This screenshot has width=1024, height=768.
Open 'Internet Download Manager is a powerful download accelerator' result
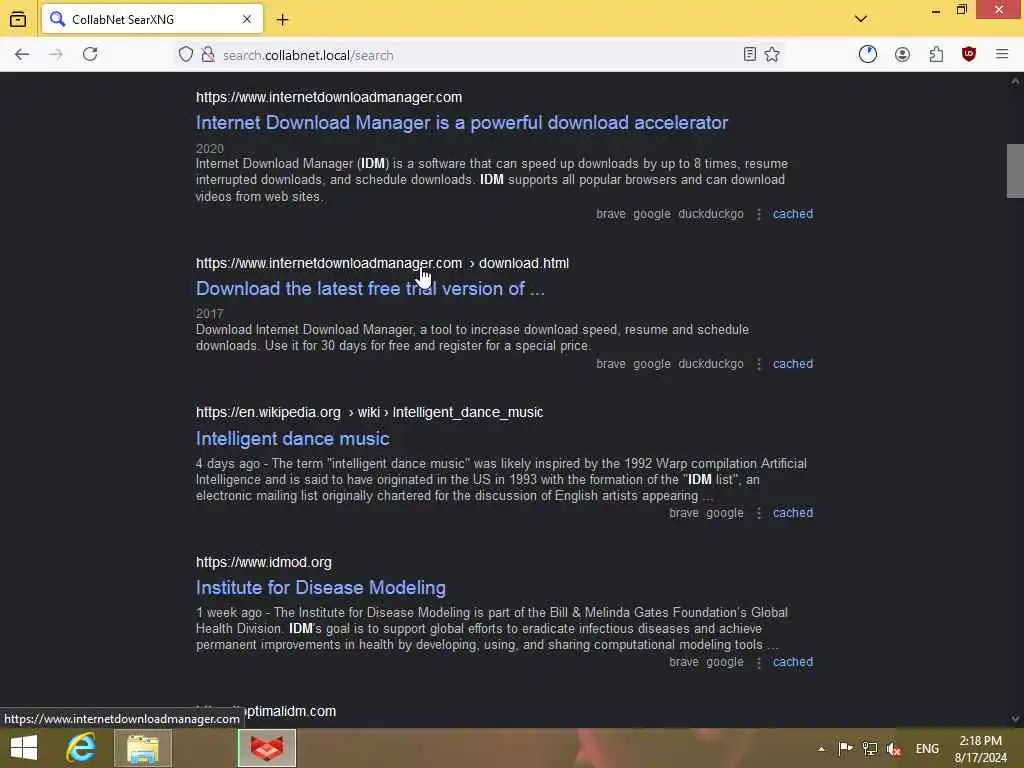tap(462, 123)
